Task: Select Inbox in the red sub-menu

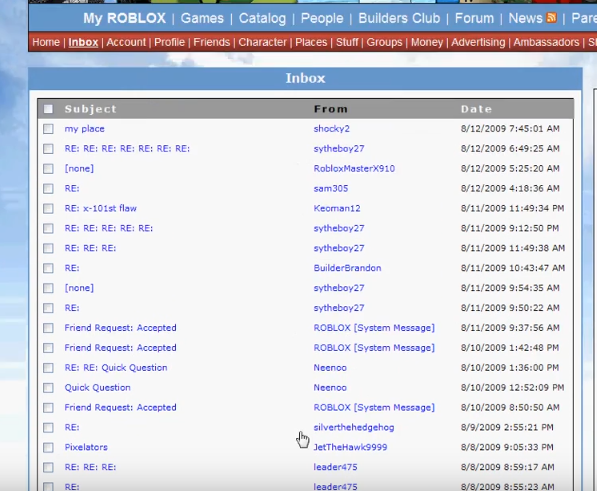Action: [83, 42]
